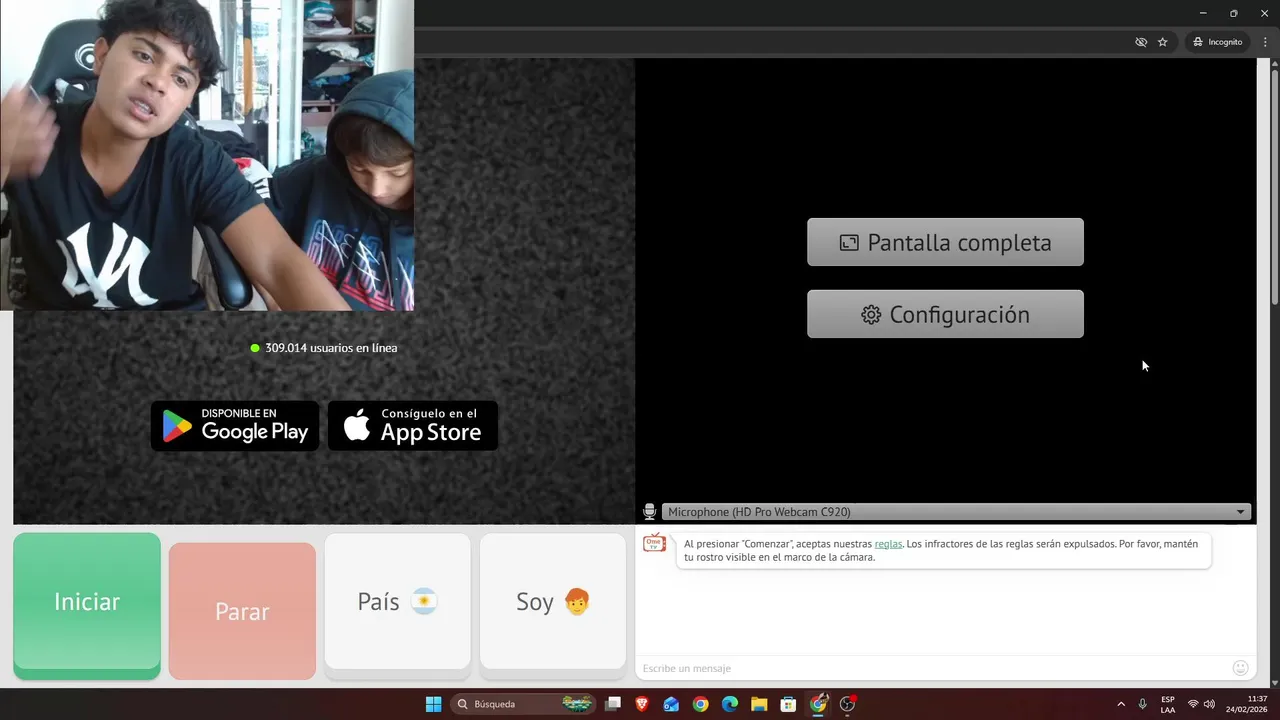The width and height of the screenshot is (1280, 720).
Task: Open File Explorer from taskbar
Action: [x=759, y=704]
